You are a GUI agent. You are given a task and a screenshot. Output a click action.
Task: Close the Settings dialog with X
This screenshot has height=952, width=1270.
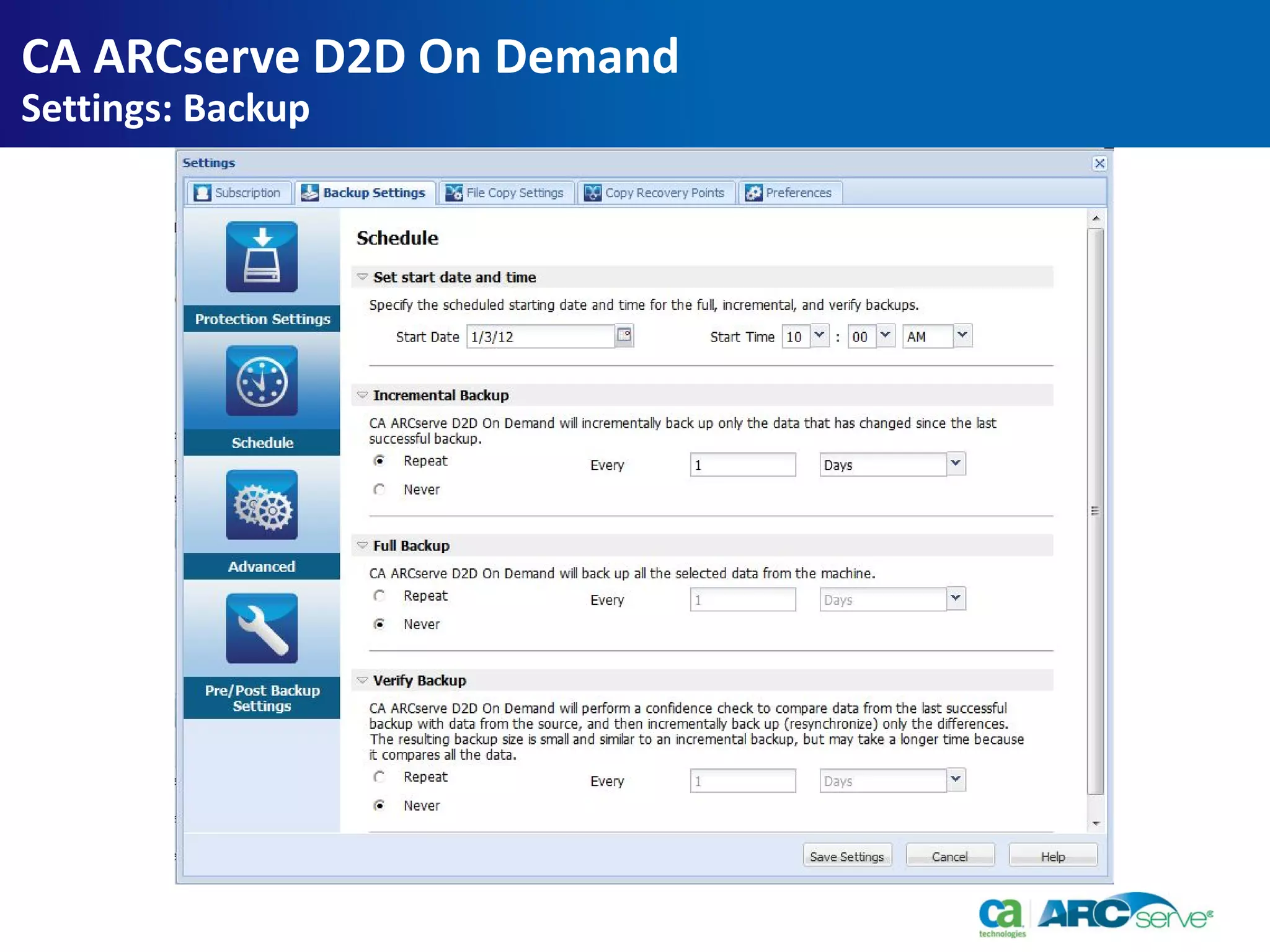tap(1099, 163)
